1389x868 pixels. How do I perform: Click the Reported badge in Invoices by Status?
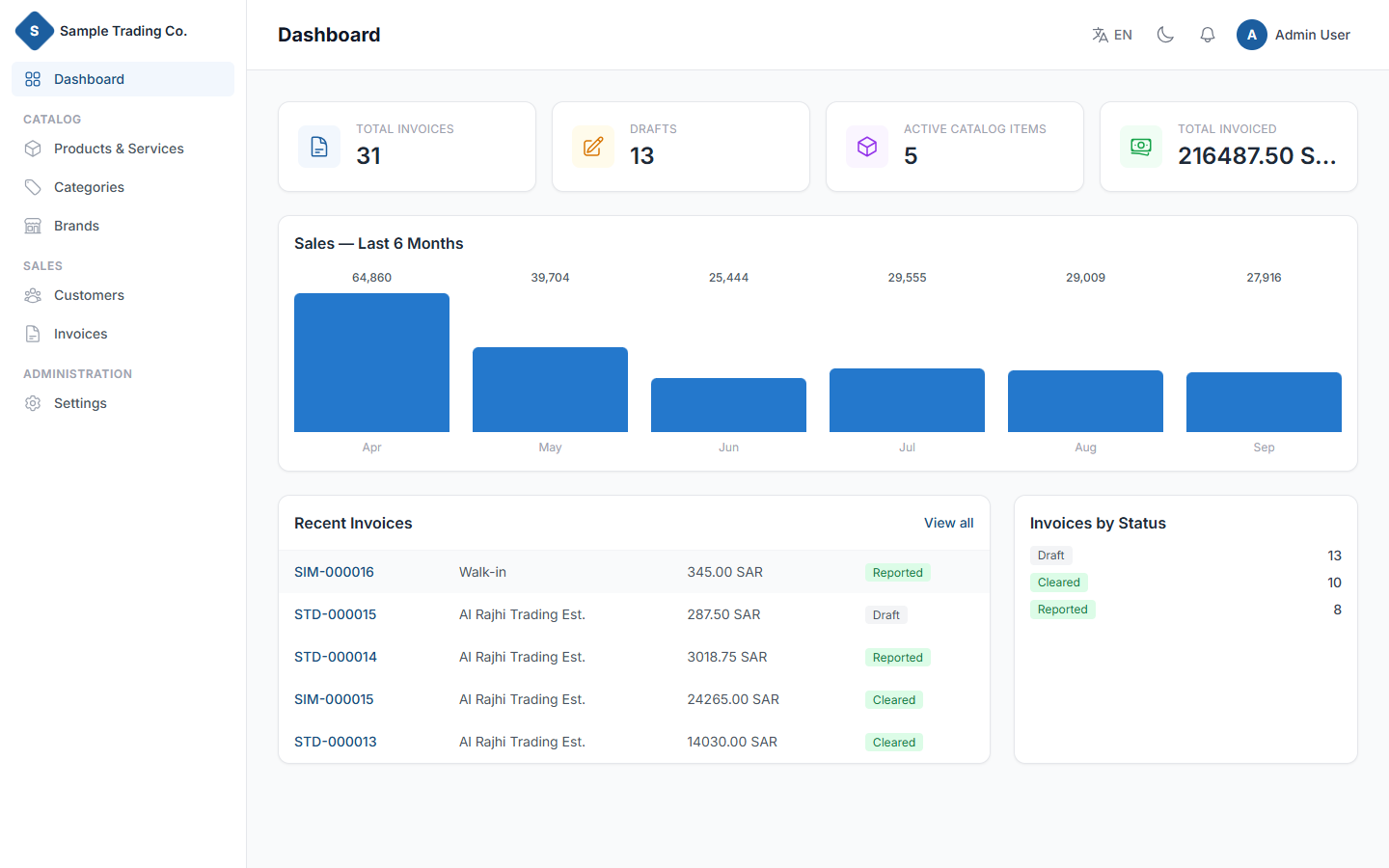click(1063, 610)
